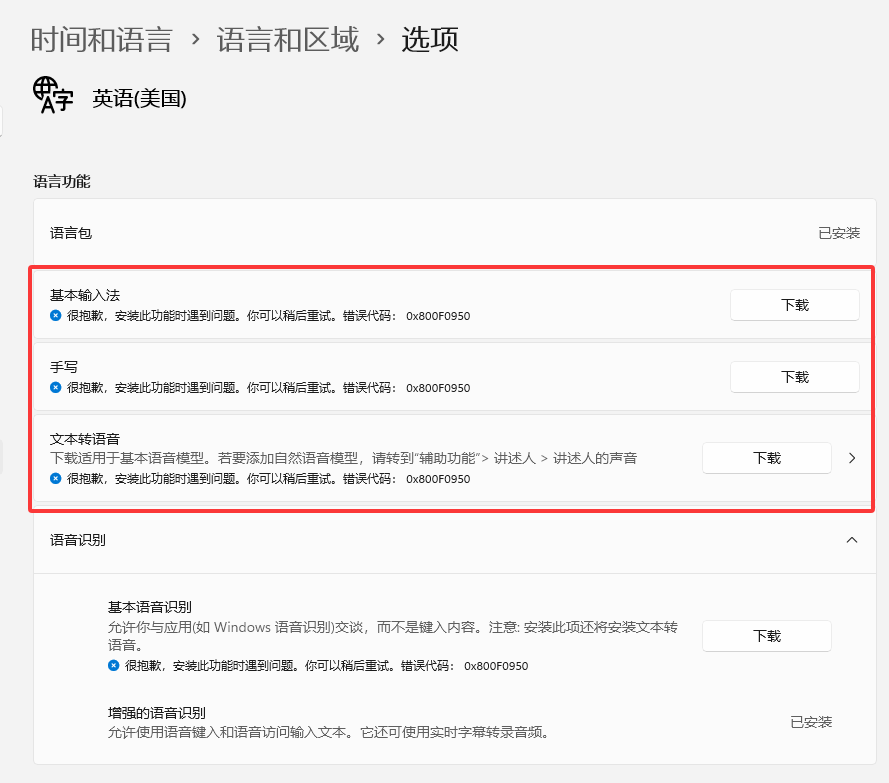Download the 手写 feature
Screen dimensions: 889x783
point(794,377)
